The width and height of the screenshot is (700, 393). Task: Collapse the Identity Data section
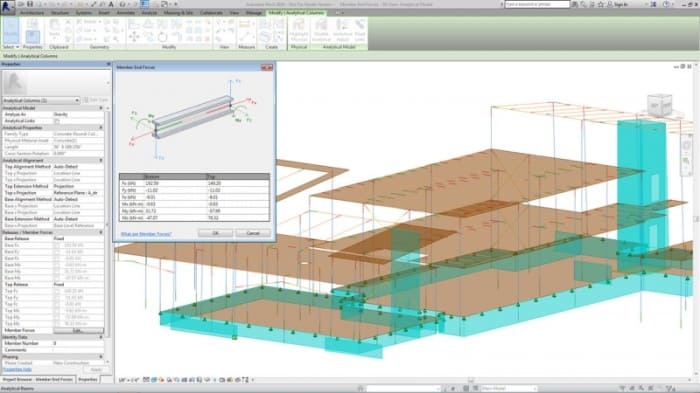(x=101, y=337)
